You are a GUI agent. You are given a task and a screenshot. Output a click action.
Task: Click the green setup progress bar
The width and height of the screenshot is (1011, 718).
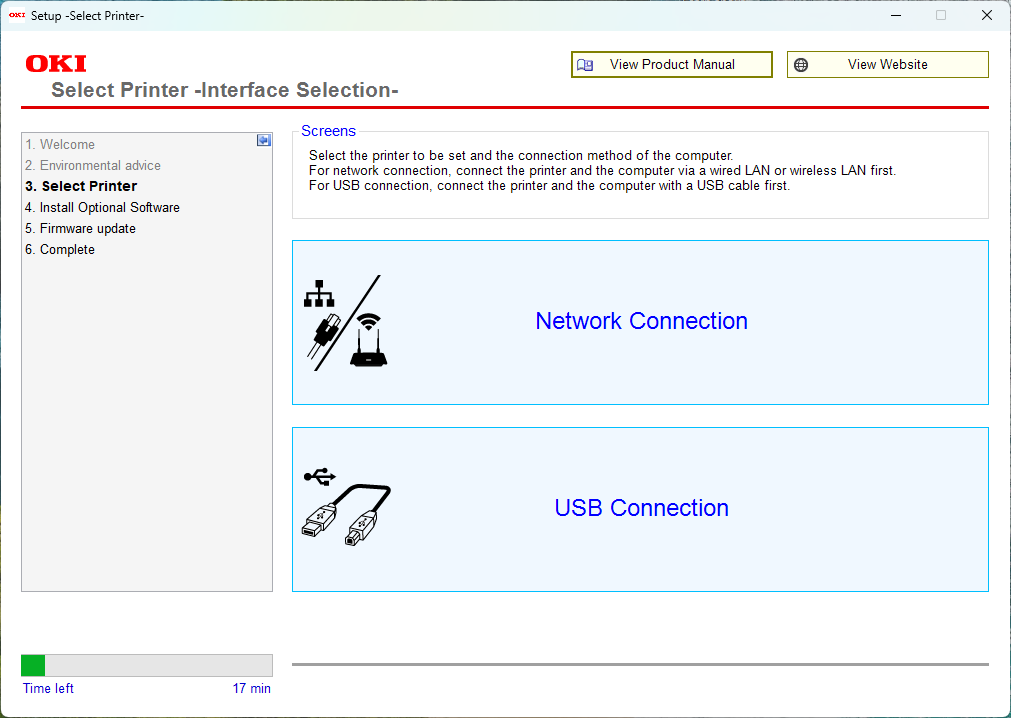(147, 665)
